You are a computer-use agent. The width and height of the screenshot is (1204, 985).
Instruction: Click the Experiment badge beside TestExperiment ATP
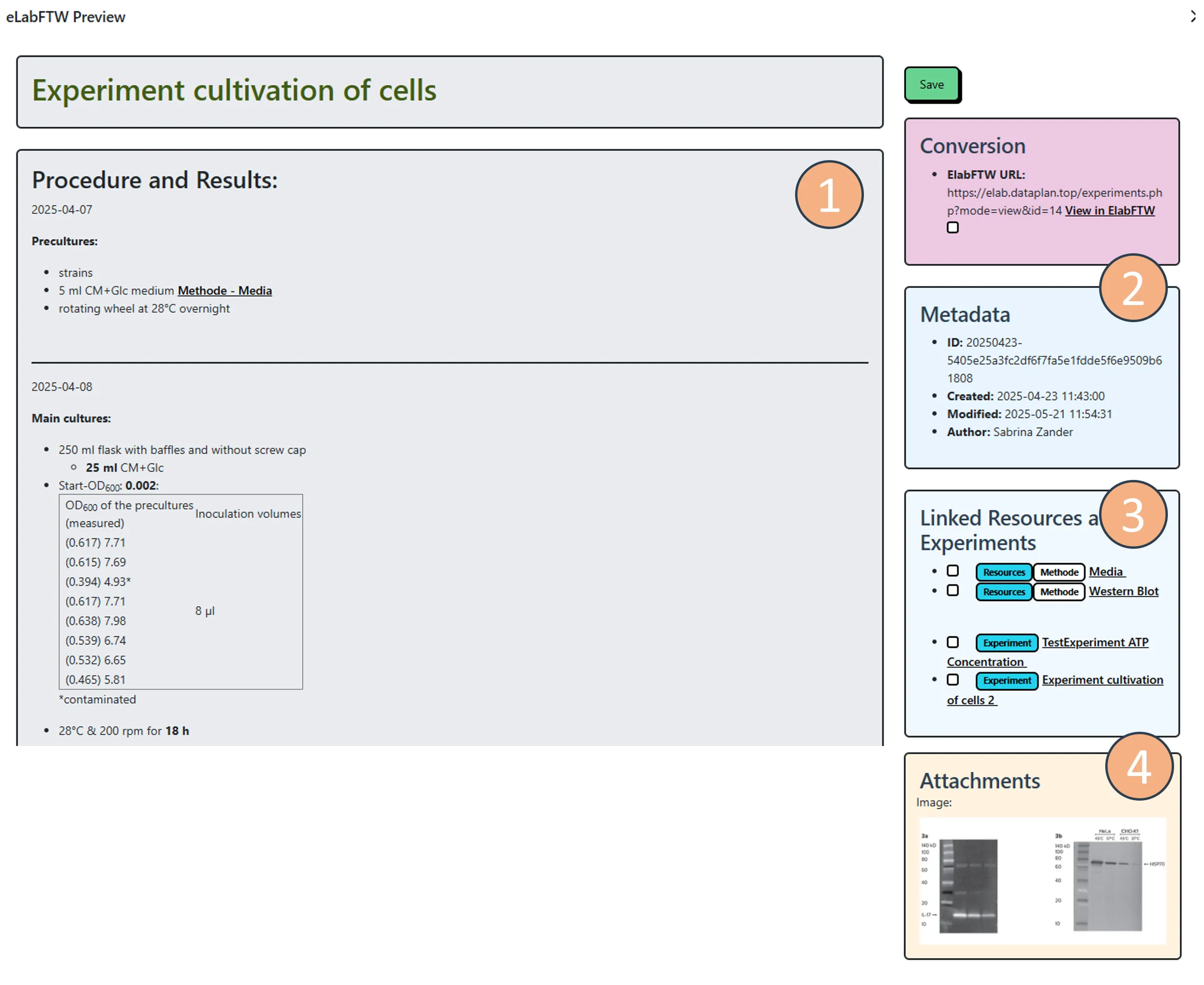(1006, 643)
